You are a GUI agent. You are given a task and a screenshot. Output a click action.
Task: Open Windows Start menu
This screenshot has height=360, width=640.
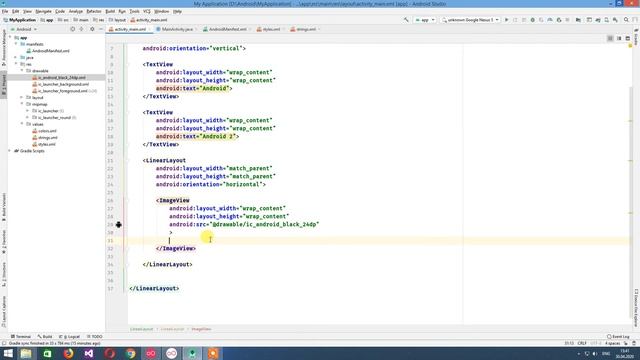point(8,353)
